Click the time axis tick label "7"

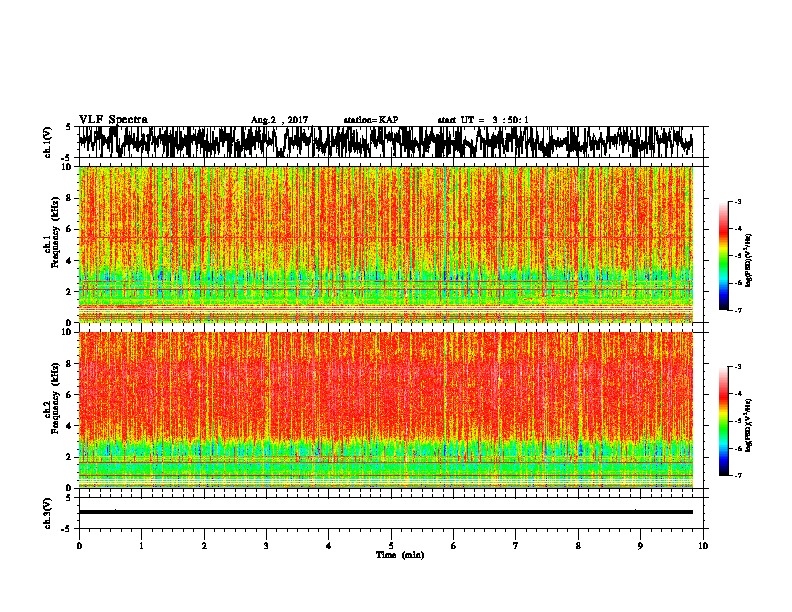coord(516,546)
